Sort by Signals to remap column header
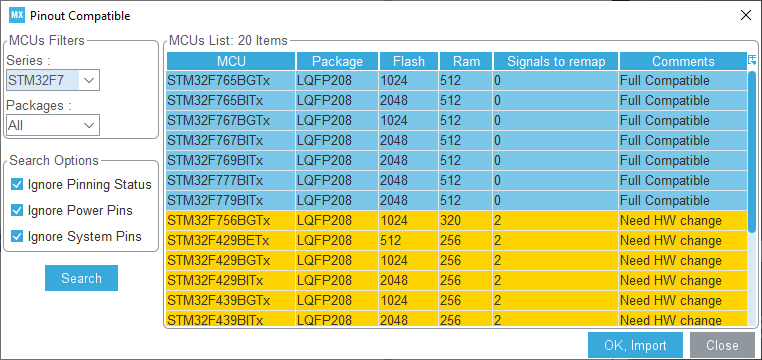This screenshot has height=360, width=762. tap(556, 61)
